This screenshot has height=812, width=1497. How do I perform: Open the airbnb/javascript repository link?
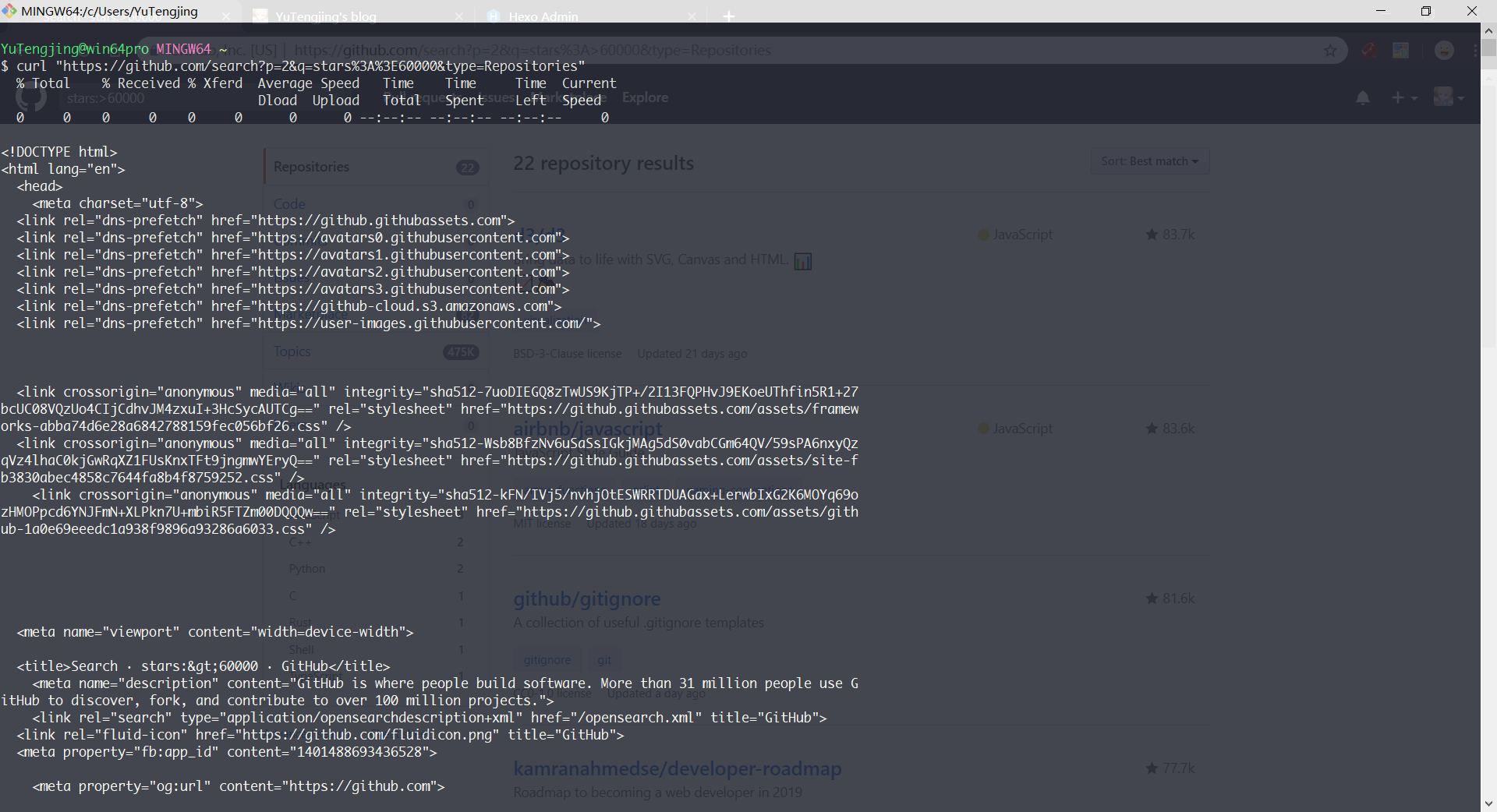(588, 429)
